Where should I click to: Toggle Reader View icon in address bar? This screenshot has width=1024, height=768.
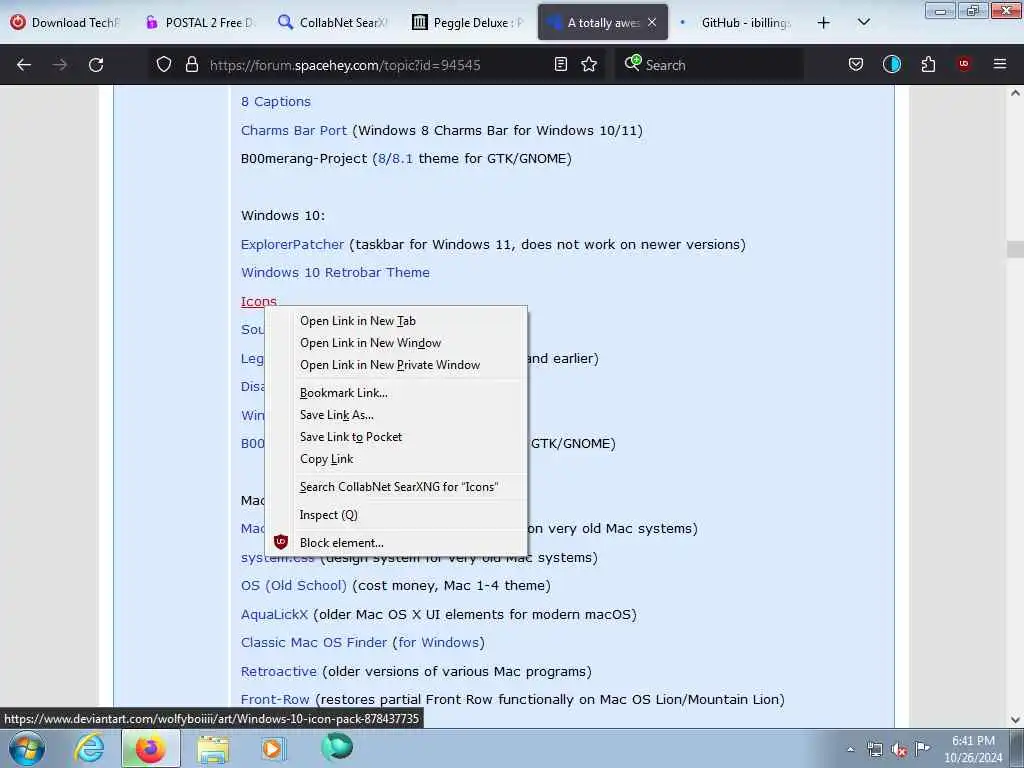coord(560,64)
